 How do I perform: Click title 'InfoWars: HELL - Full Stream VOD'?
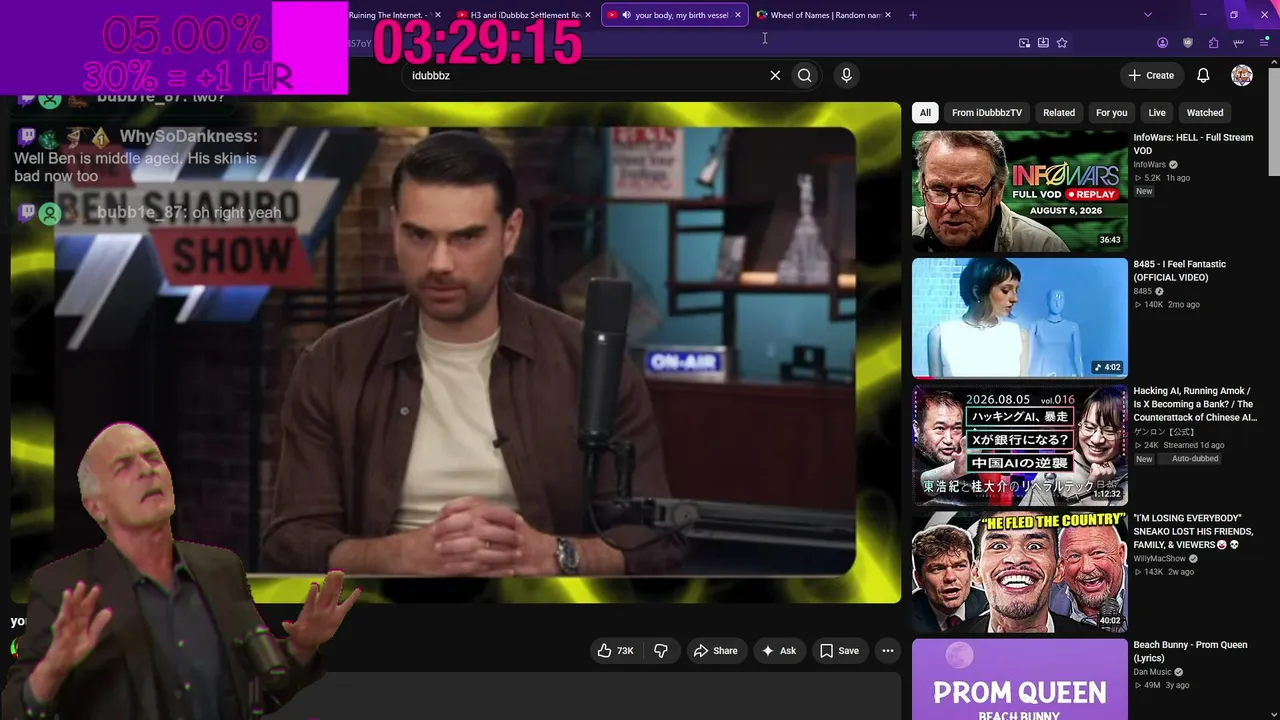(1193, 144)
